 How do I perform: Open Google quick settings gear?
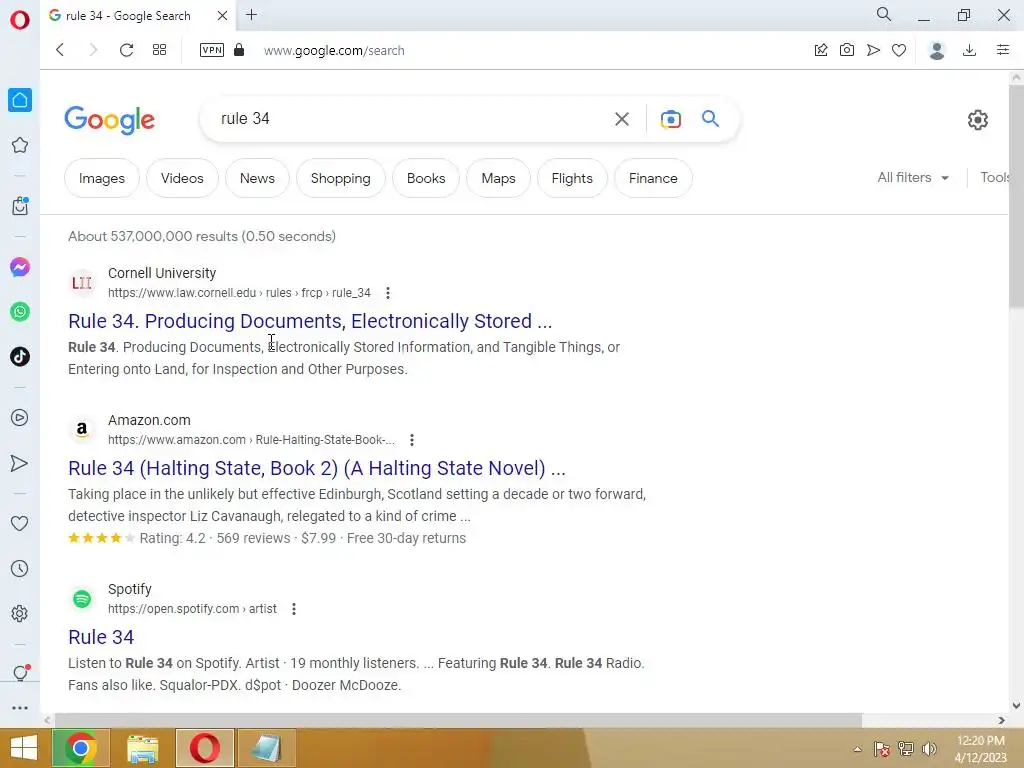[978, 120]
